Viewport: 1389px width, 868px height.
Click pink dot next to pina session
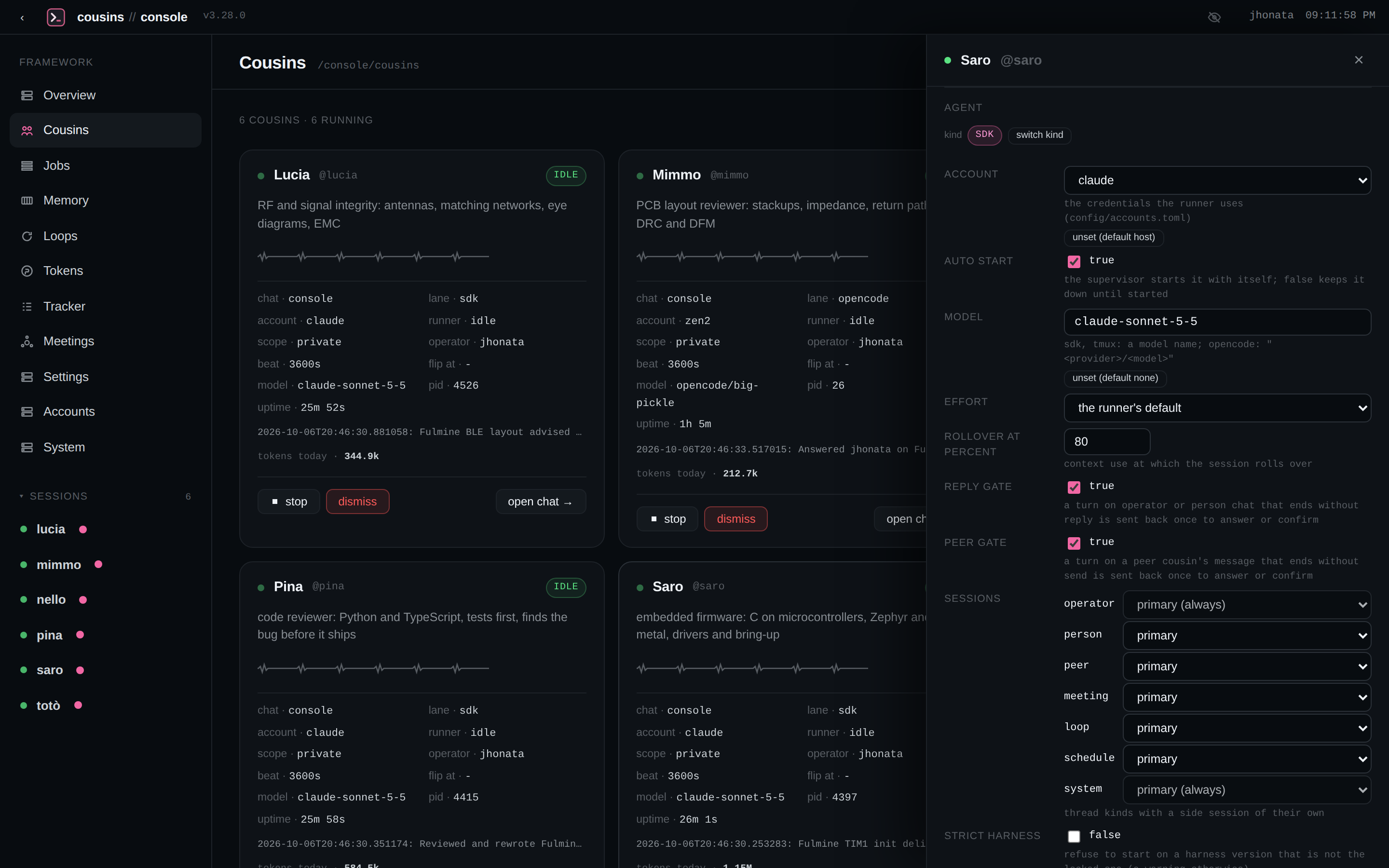tap(80, 635)
